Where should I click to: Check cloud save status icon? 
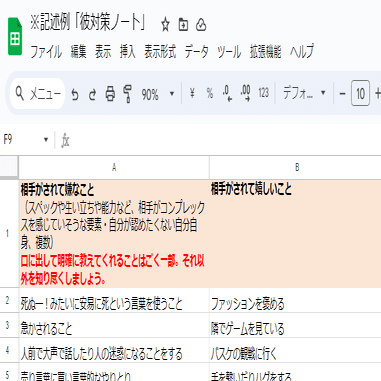click(x=201, y=25)
